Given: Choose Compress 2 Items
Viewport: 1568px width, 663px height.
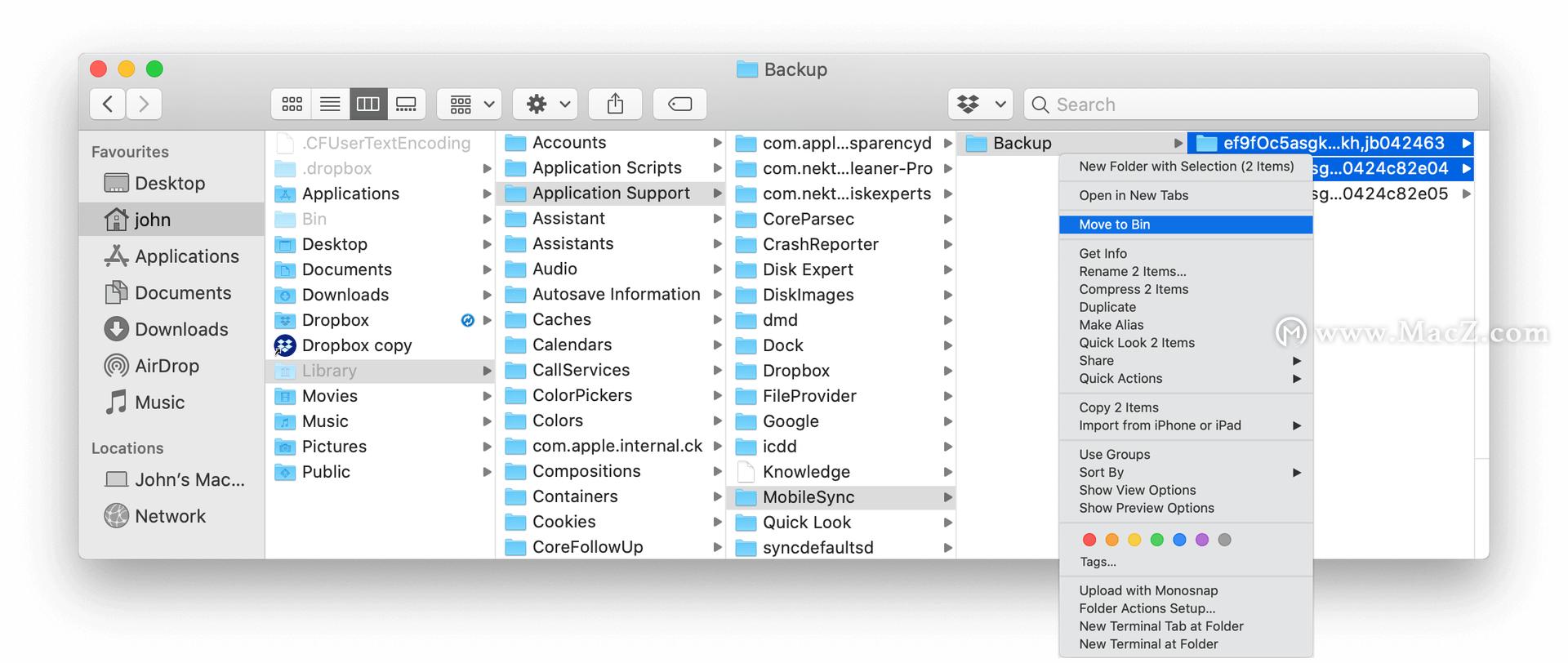Looking at the screenshot, I should (x=1186, y=290).
